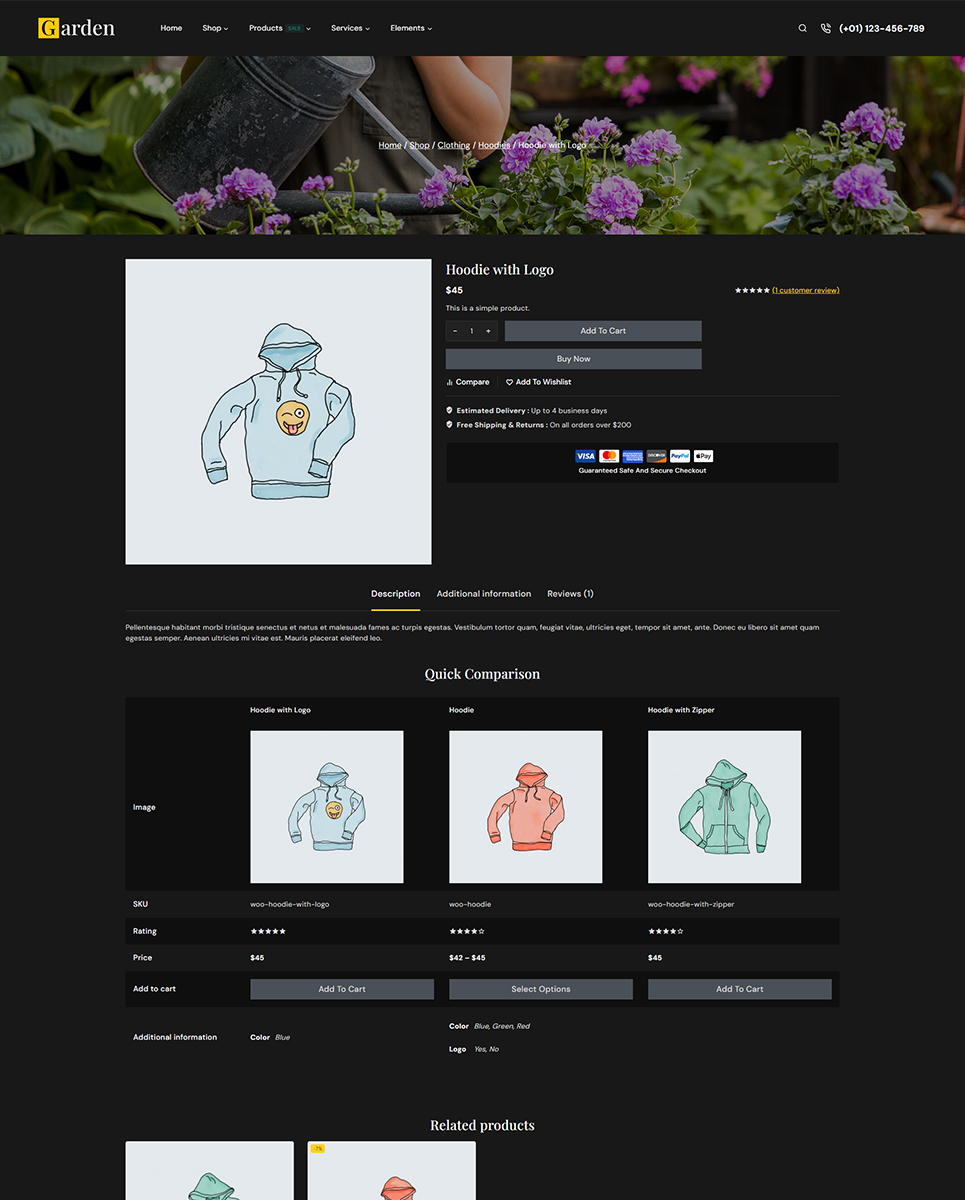965x1200 pixels.
Task: Decrease quantity with minus button
Action: pos(455,331)
